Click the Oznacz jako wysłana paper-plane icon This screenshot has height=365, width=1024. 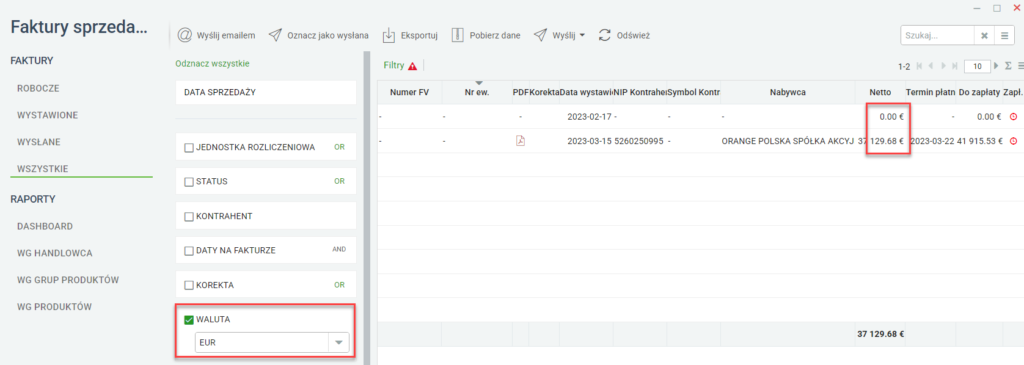[x=275, y=35]
